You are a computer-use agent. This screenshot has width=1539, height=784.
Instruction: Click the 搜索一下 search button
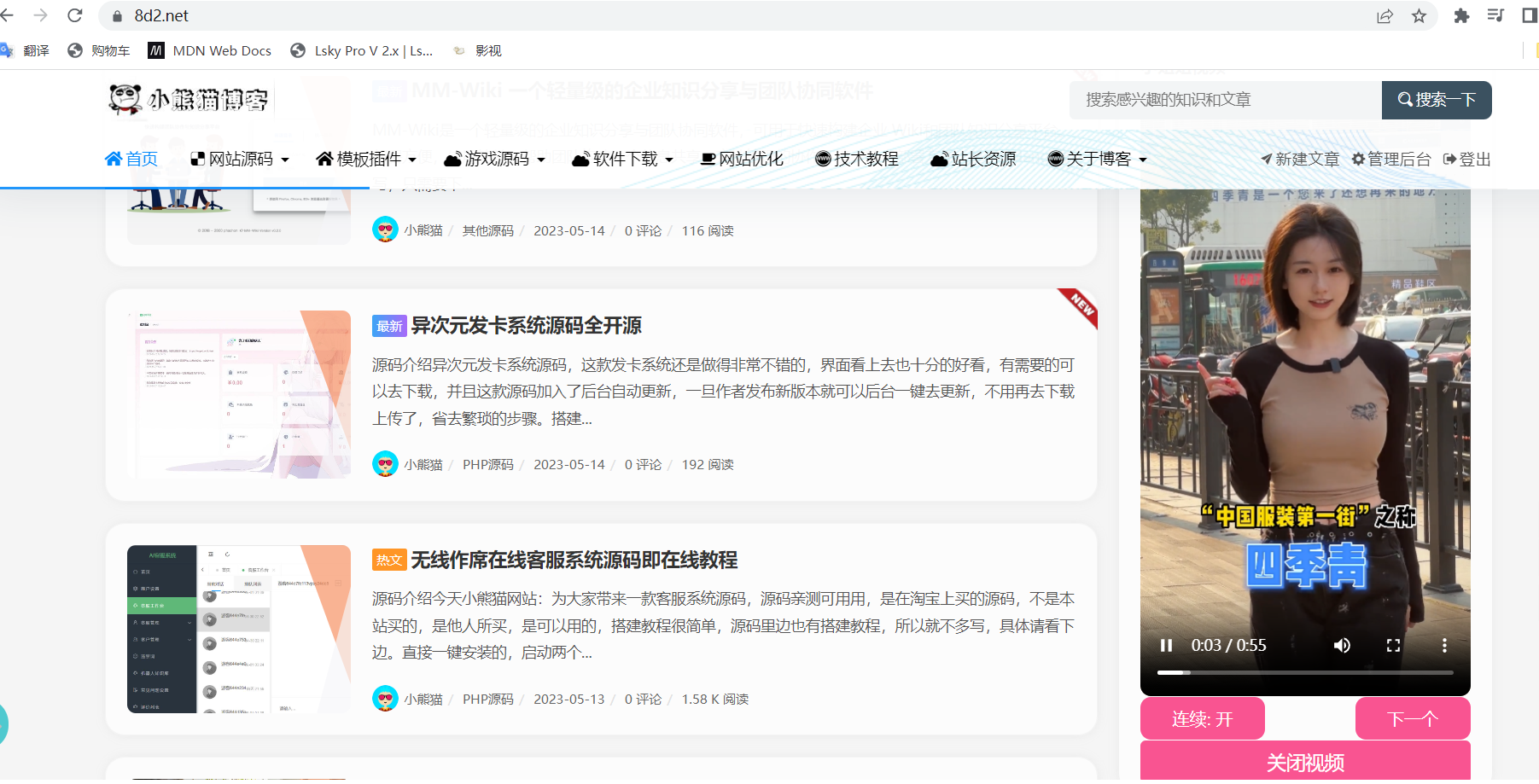pyautogui.click(x=1437, y=100)
